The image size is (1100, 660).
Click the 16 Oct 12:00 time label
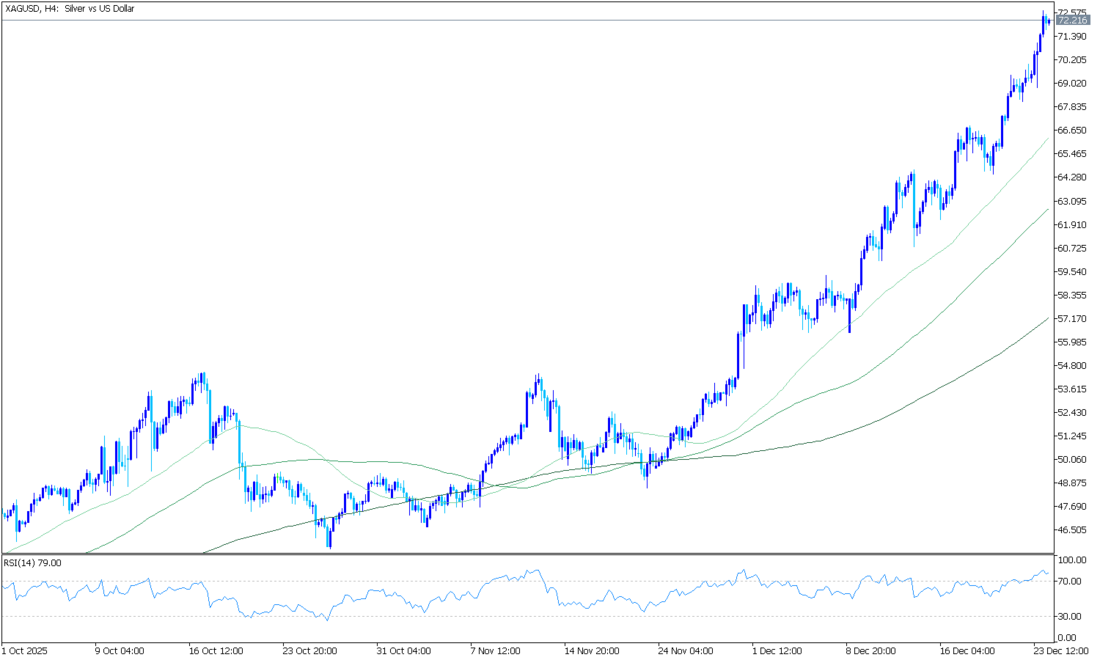tap(217, 650)
